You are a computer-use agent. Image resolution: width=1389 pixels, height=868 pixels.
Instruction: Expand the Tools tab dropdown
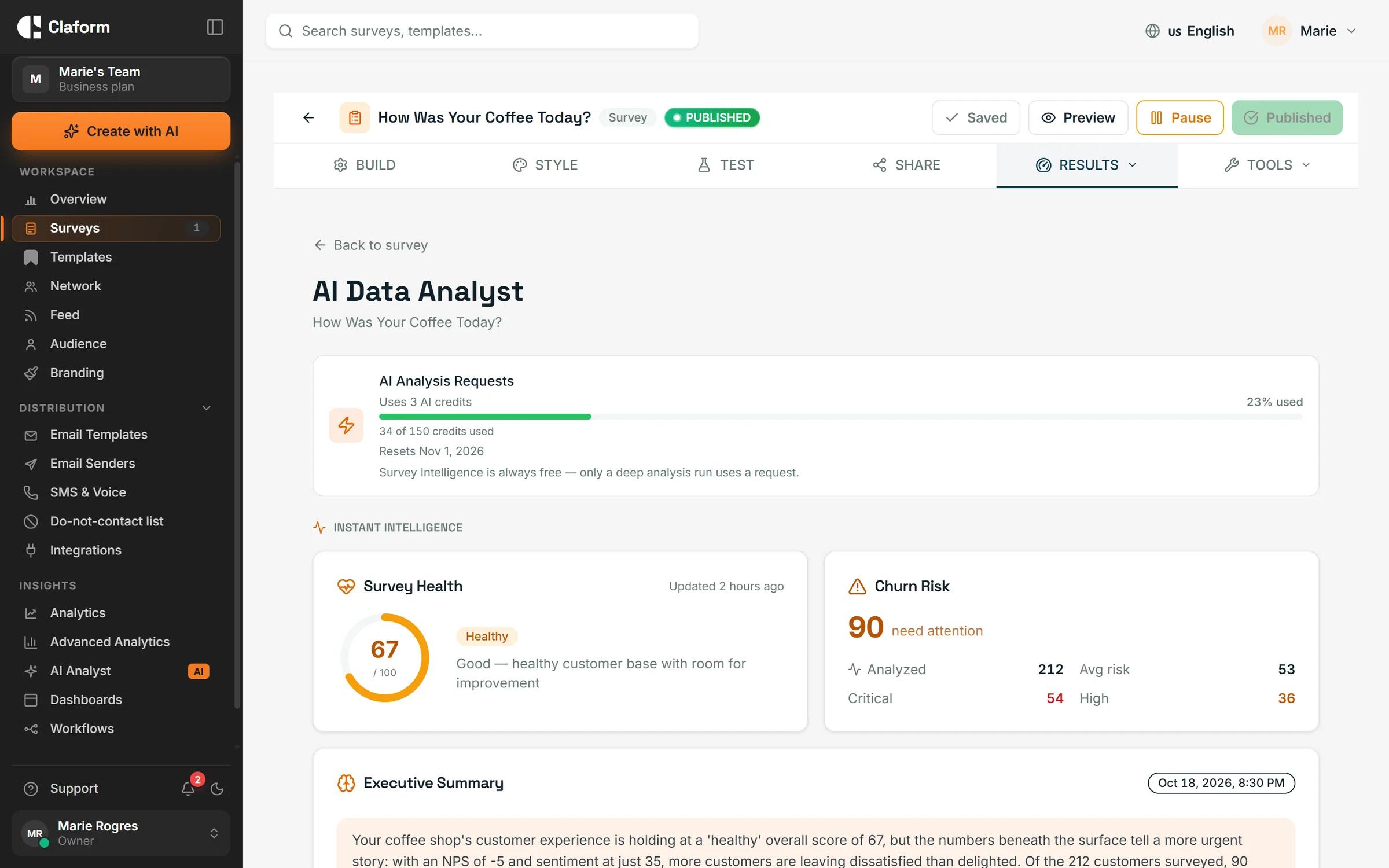pos(1267,165)
